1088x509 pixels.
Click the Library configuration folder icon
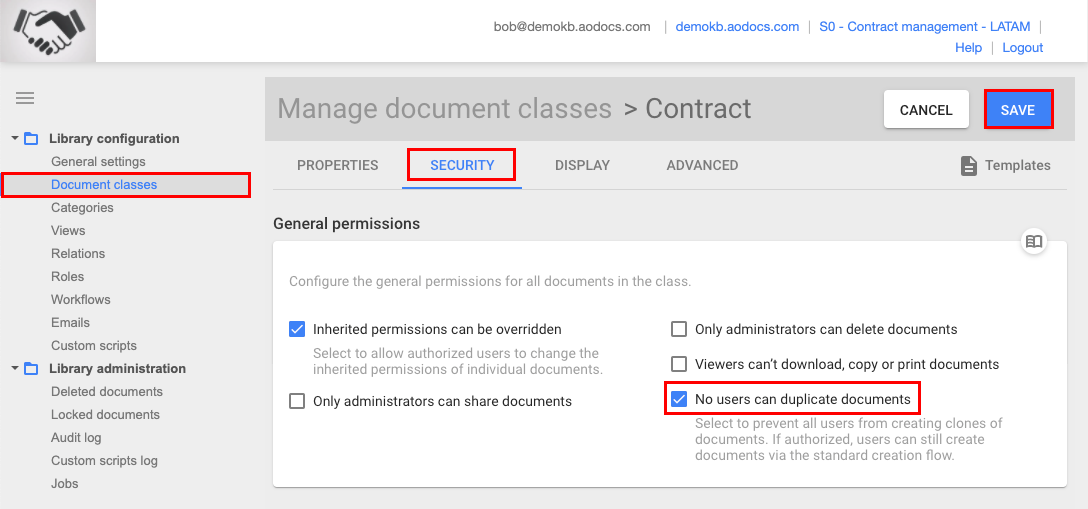(x=31, y=139)
